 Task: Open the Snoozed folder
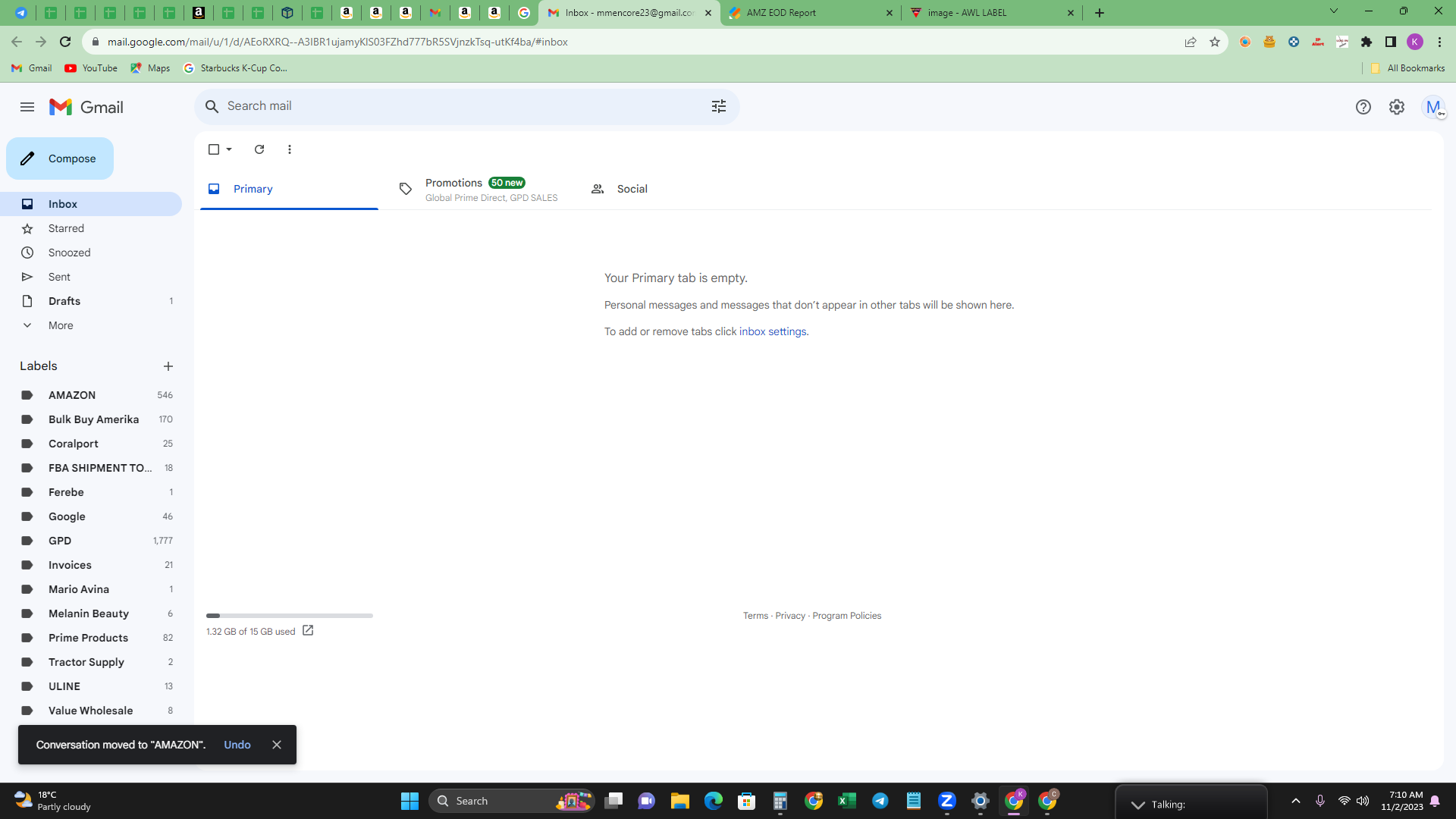tap(91, 253)
